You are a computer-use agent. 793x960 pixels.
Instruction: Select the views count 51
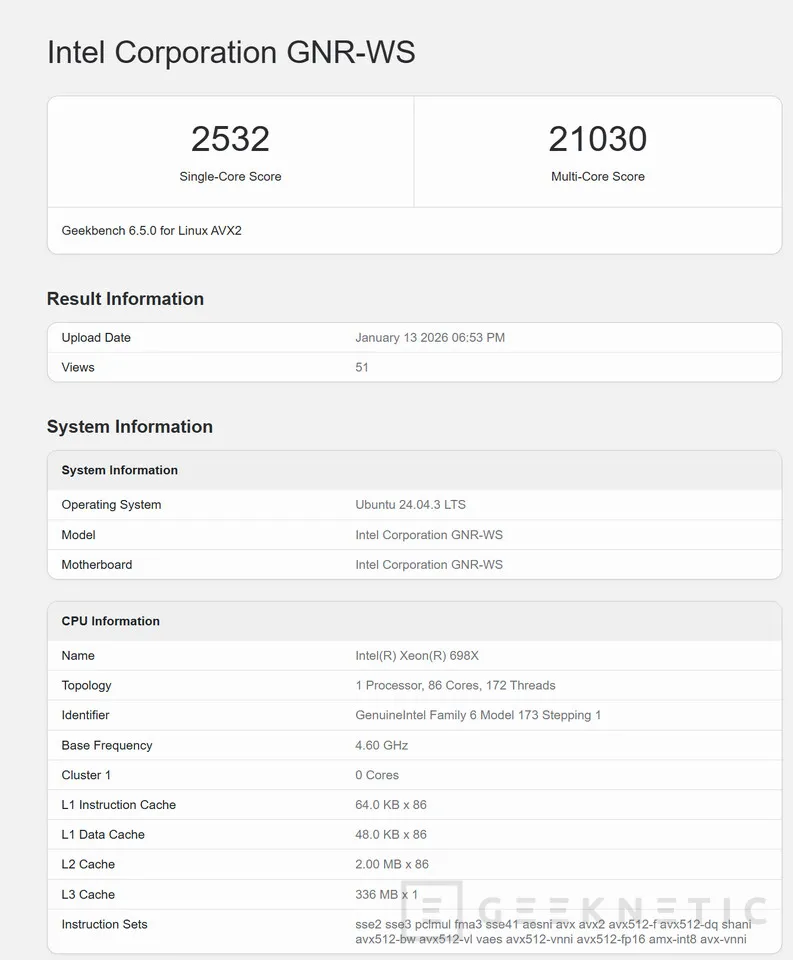[362, 367]
